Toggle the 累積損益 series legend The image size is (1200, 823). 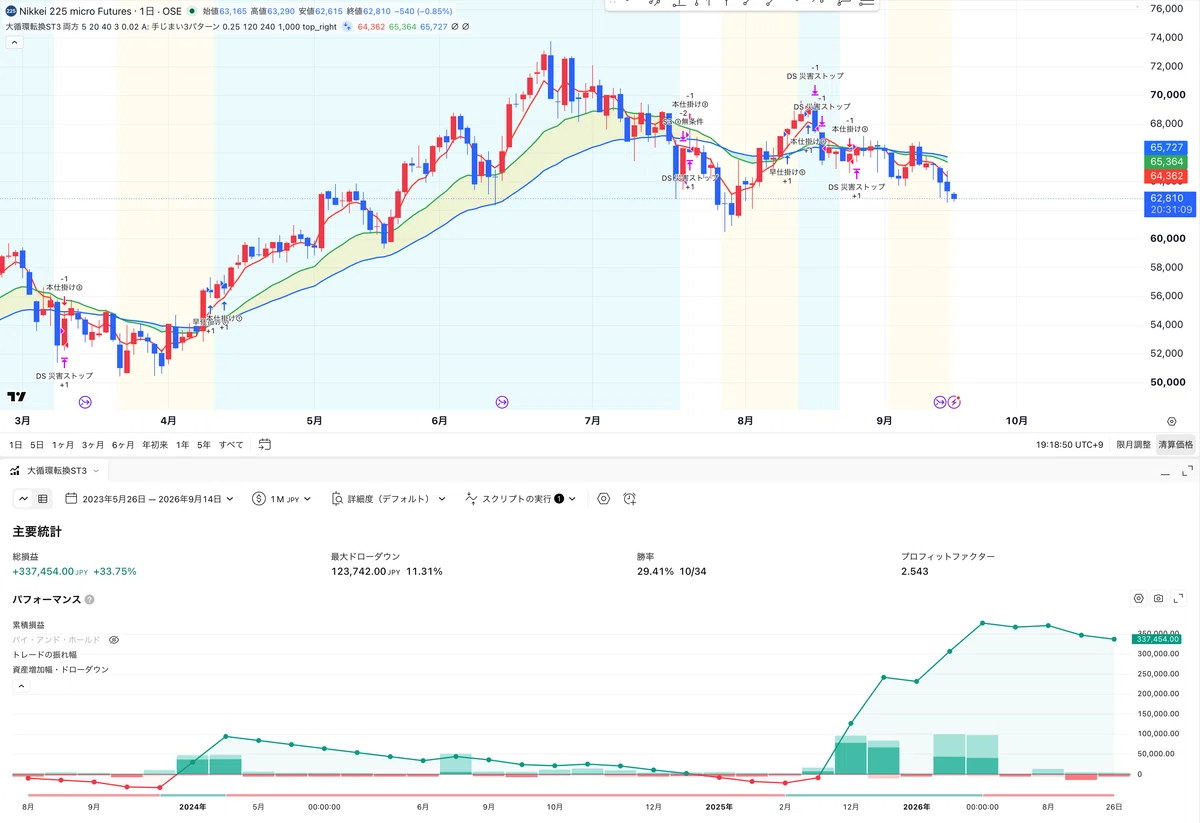(x=29, y=624)
